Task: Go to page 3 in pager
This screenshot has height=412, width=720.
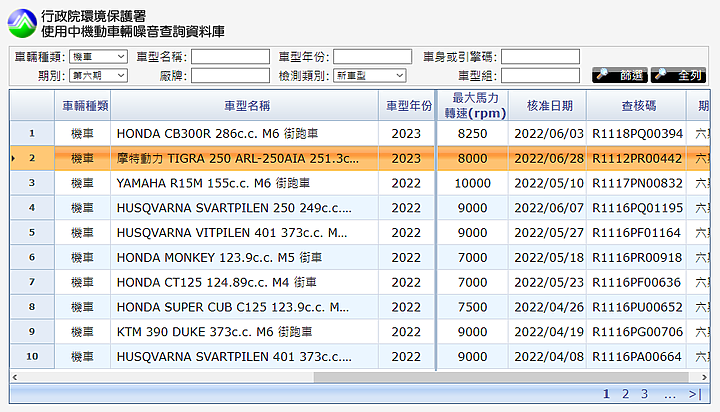Action: point(644,394)
